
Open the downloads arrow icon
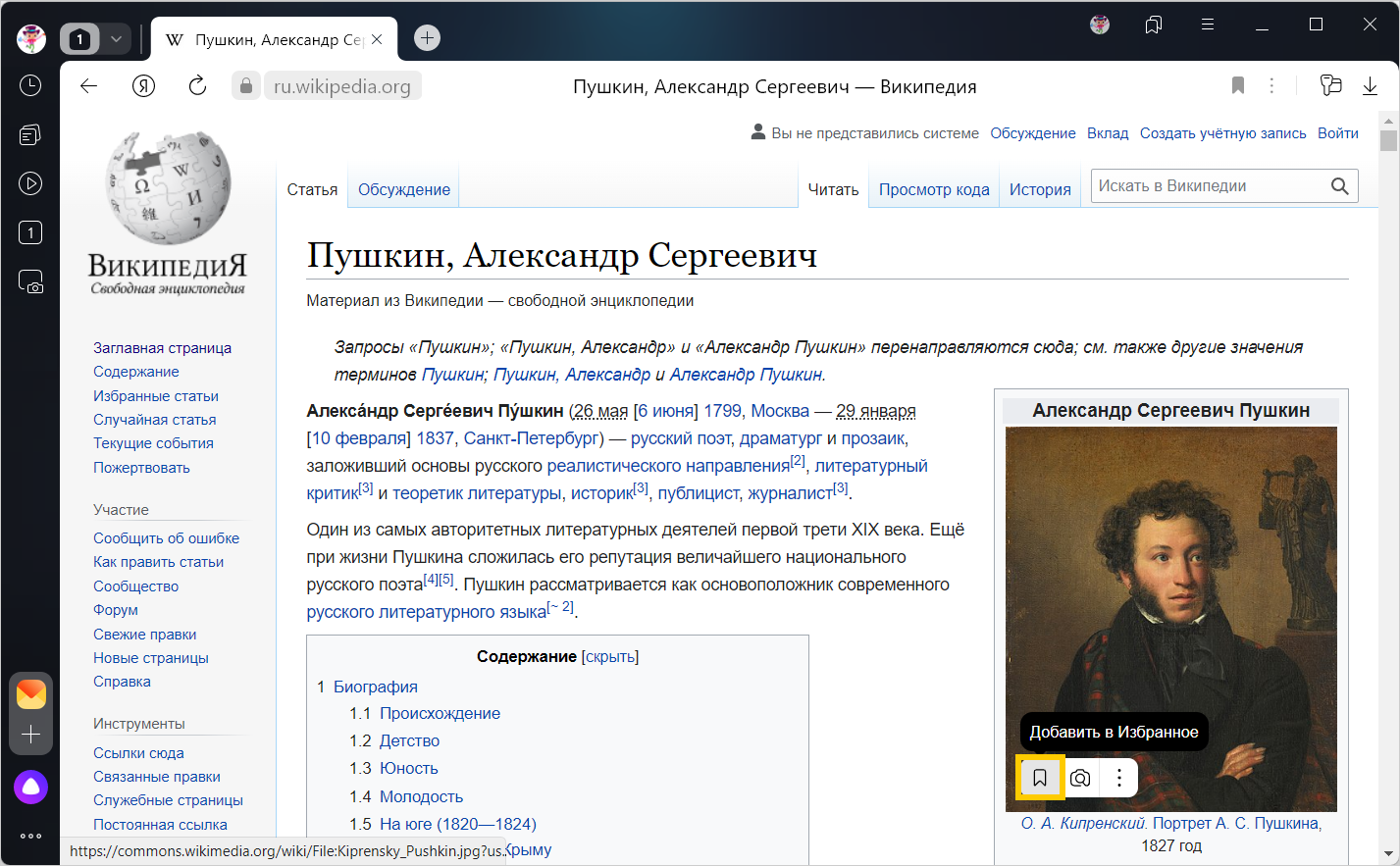pos(1370,86)
